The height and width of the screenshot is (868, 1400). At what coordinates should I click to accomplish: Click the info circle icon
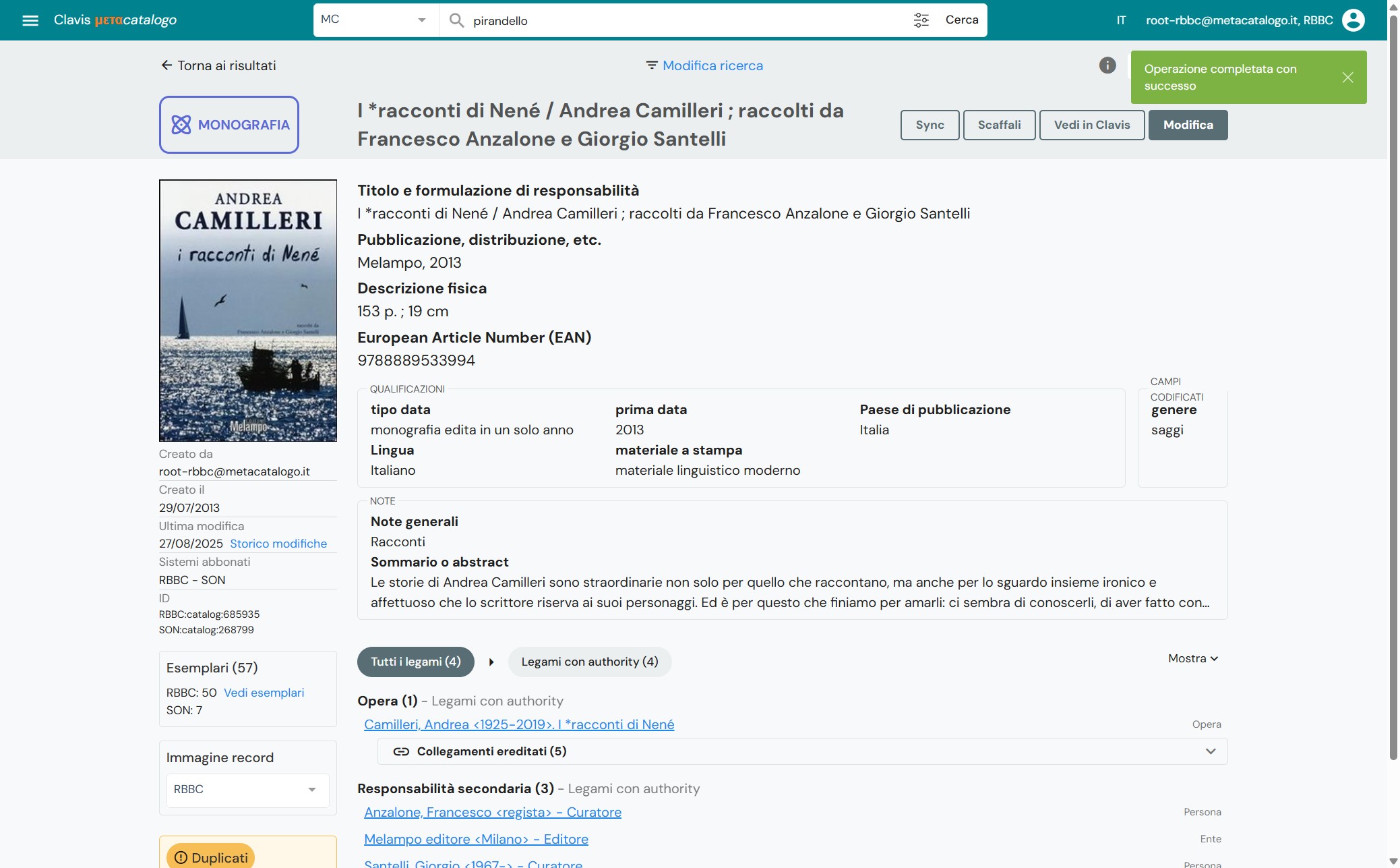pos(1107,65)
